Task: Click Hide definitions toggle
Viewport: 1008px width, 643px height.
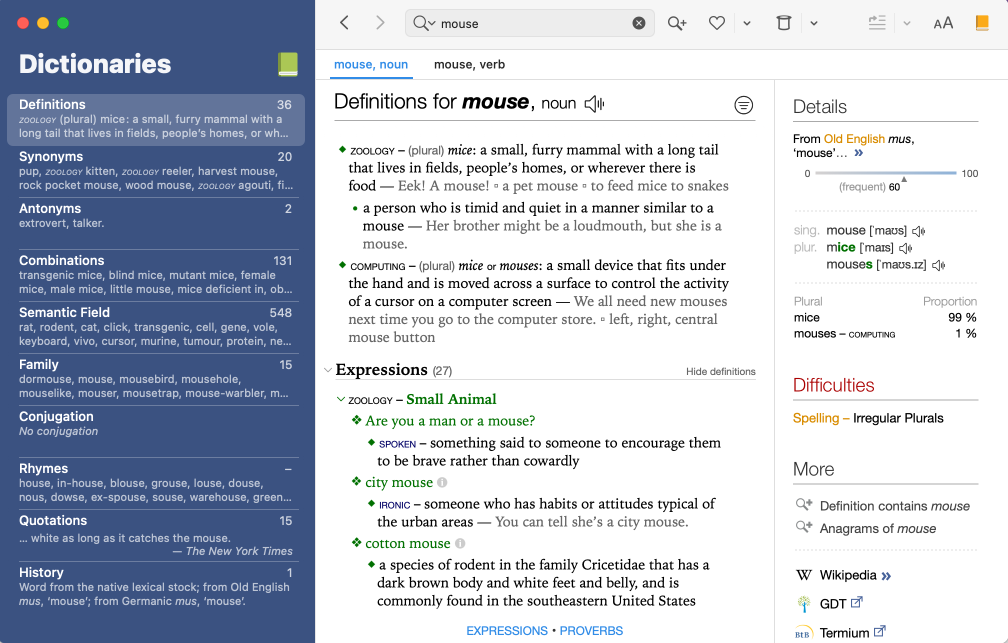Action: pyautogui.click(x=720, y=372)
